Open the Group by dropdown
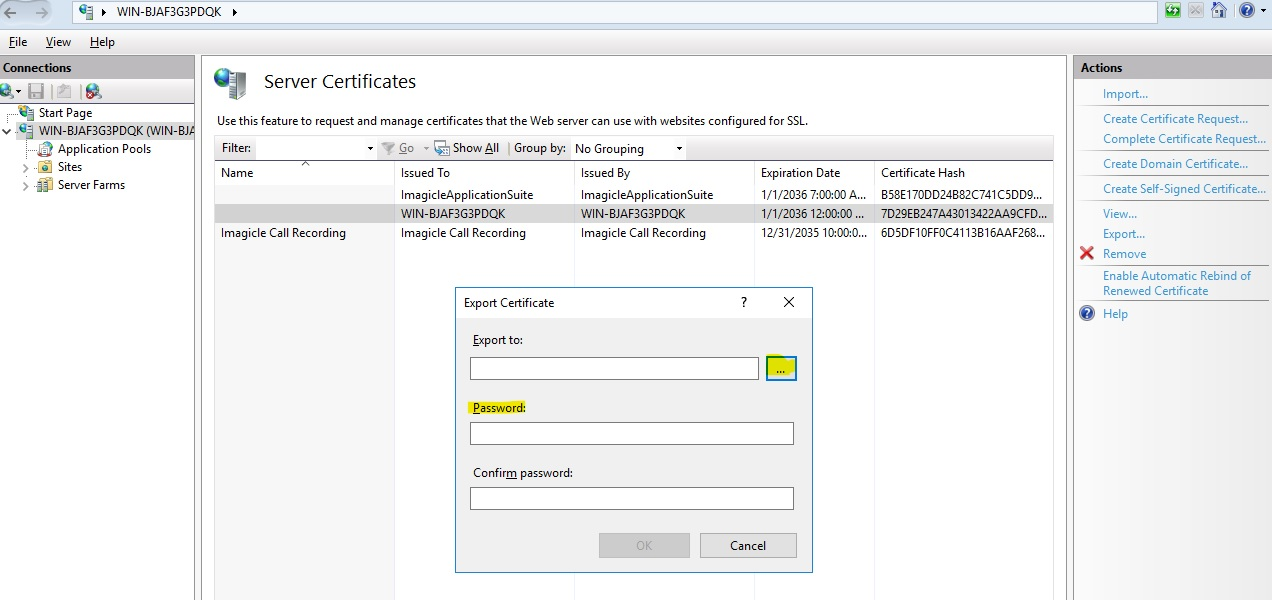This screenshot has height=600, width=1272. click(x=629, y=149)
